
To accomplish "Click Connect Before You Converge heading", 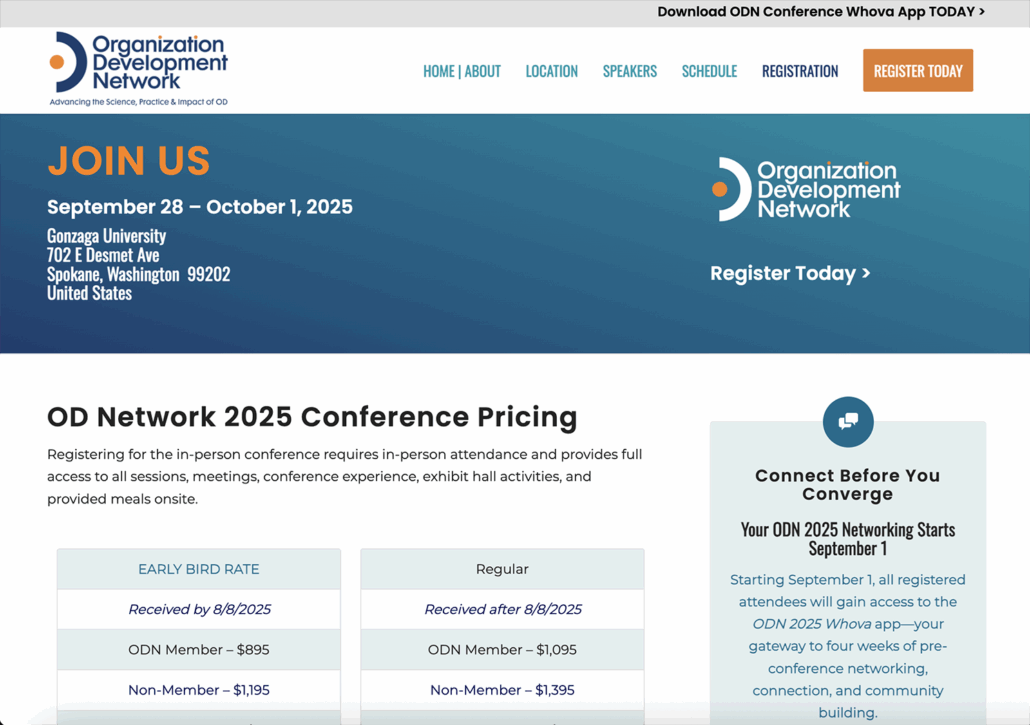I will [847, 485].
